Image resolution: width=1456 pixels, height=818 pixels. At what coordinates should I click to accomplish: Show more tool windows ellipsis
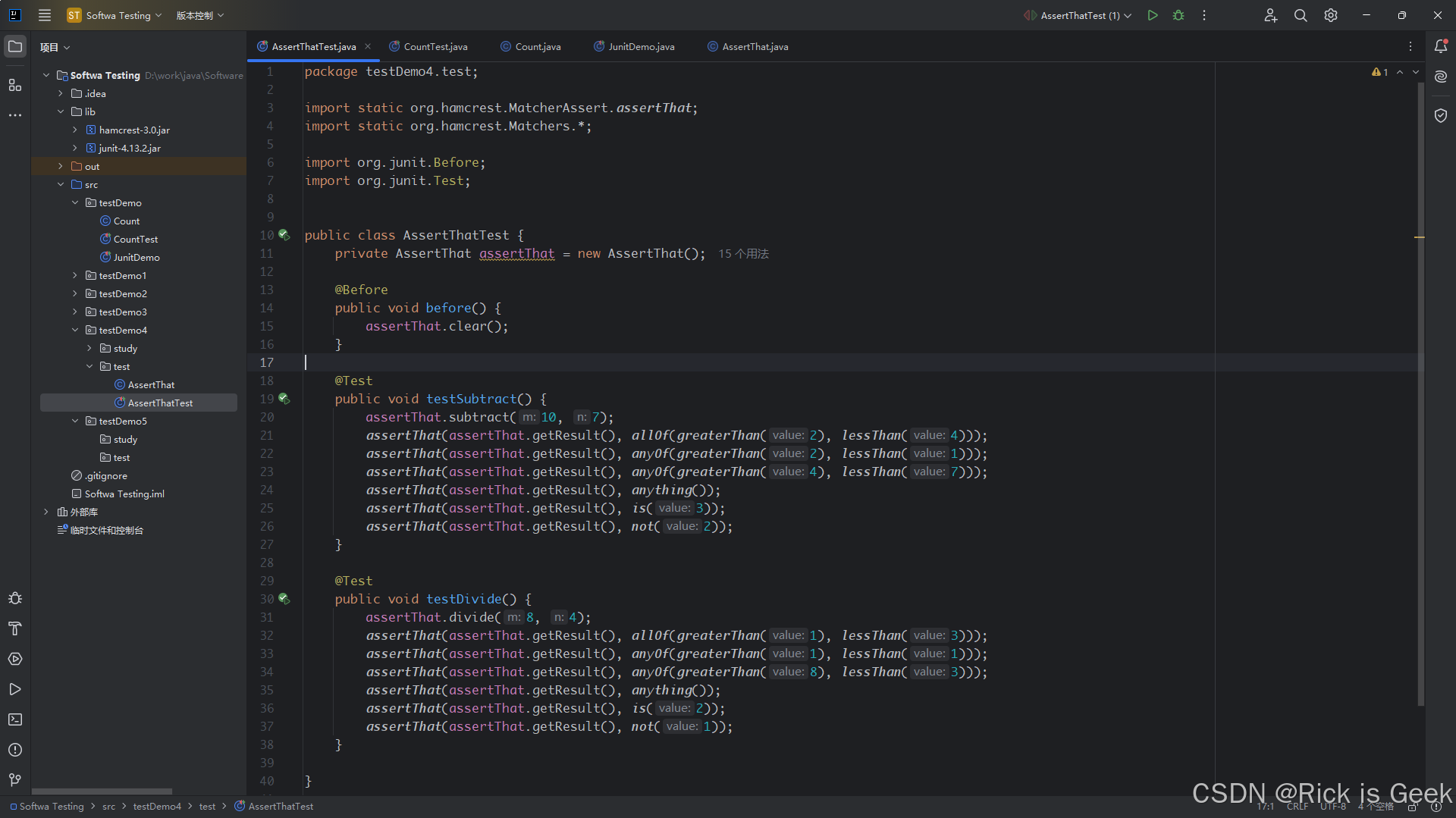pos(15,115)
